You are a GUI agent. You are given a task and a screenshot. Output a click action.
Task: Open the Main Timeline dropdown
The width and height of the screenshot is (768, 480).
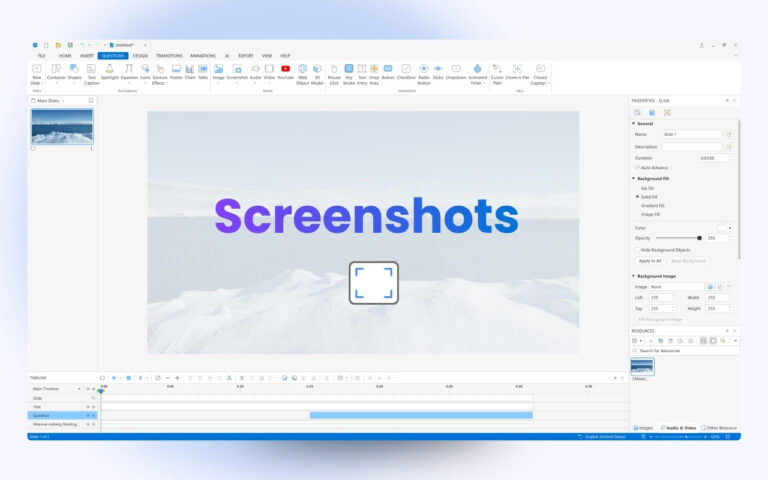click(79, 389)
